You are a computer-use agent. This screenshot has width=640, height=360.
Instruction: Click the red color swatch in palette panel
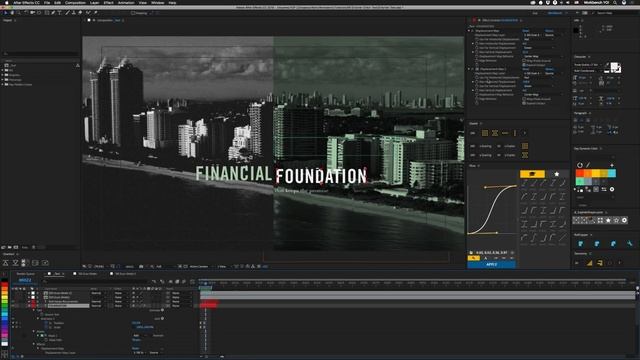[580, 173]
